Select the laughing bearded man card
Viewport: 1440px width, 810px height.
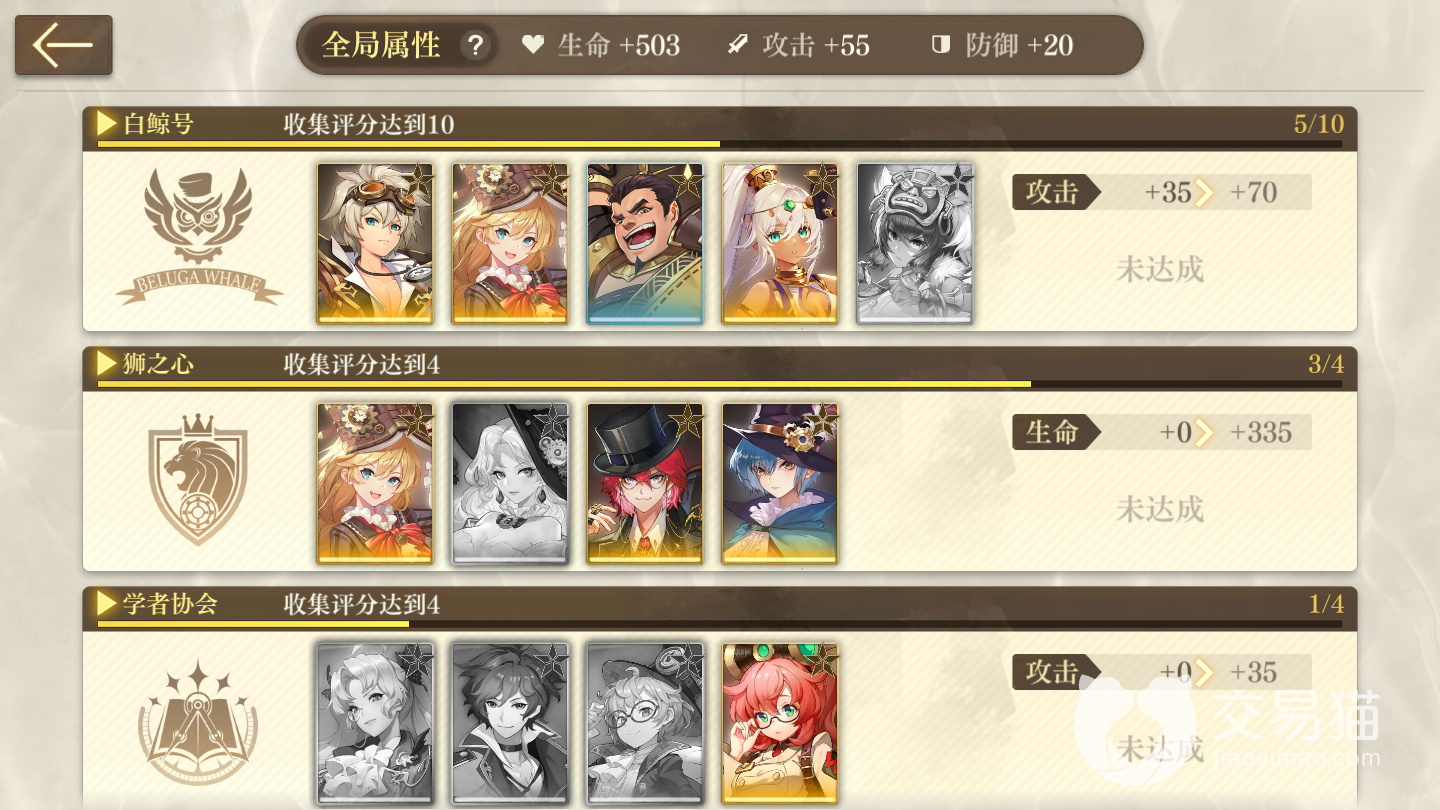645,244
